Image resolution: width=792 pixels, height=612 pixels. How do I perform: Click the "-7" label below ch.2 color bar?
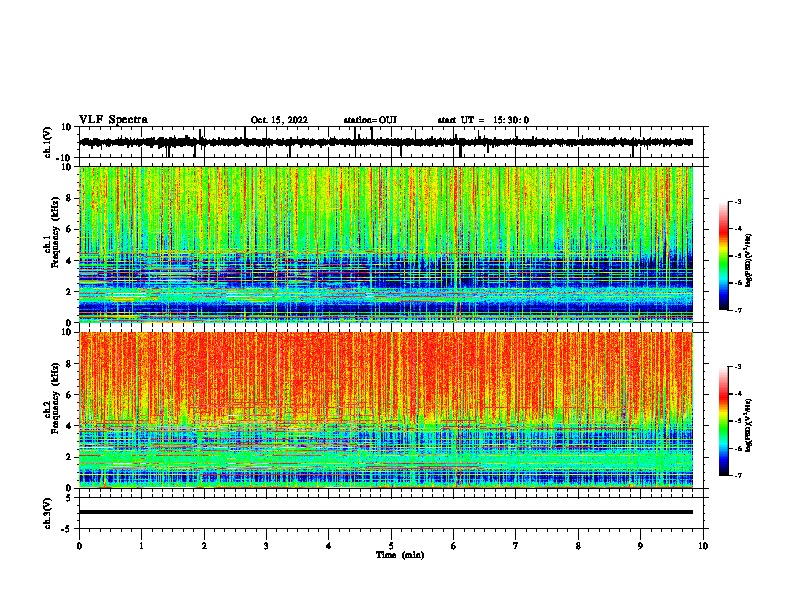737,475
